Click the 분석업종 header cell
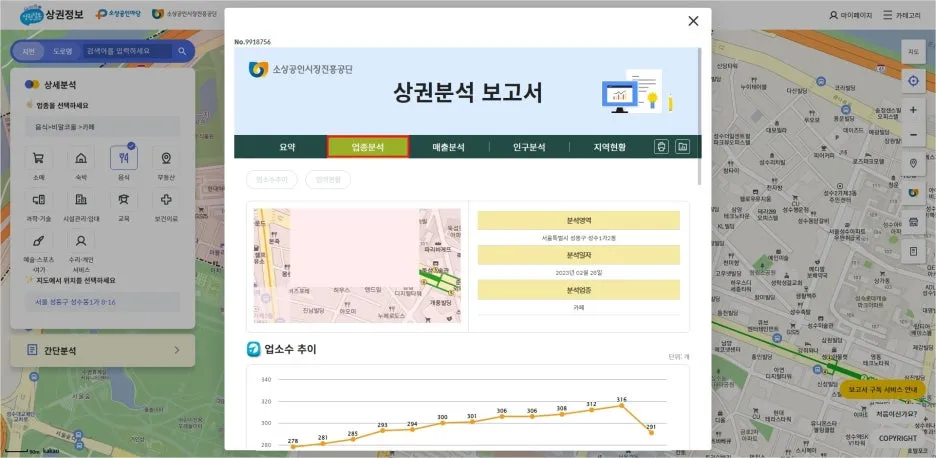This screenshot has width=936, height=458. pos(578,290)
